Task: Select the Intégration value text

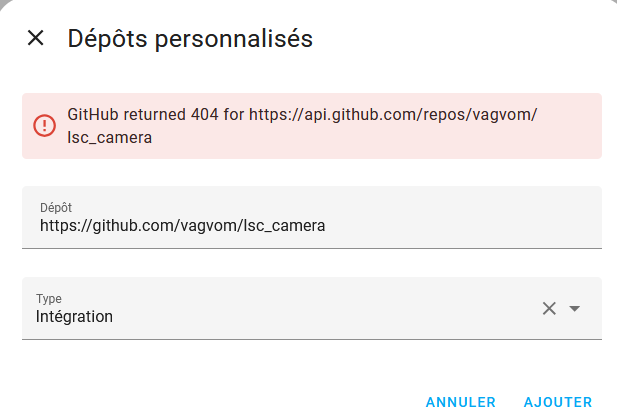Action: point(74,317)
